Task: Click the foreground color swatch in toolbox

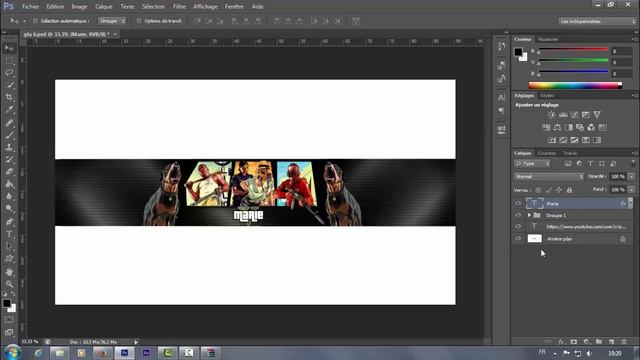Action: [7, 303]
